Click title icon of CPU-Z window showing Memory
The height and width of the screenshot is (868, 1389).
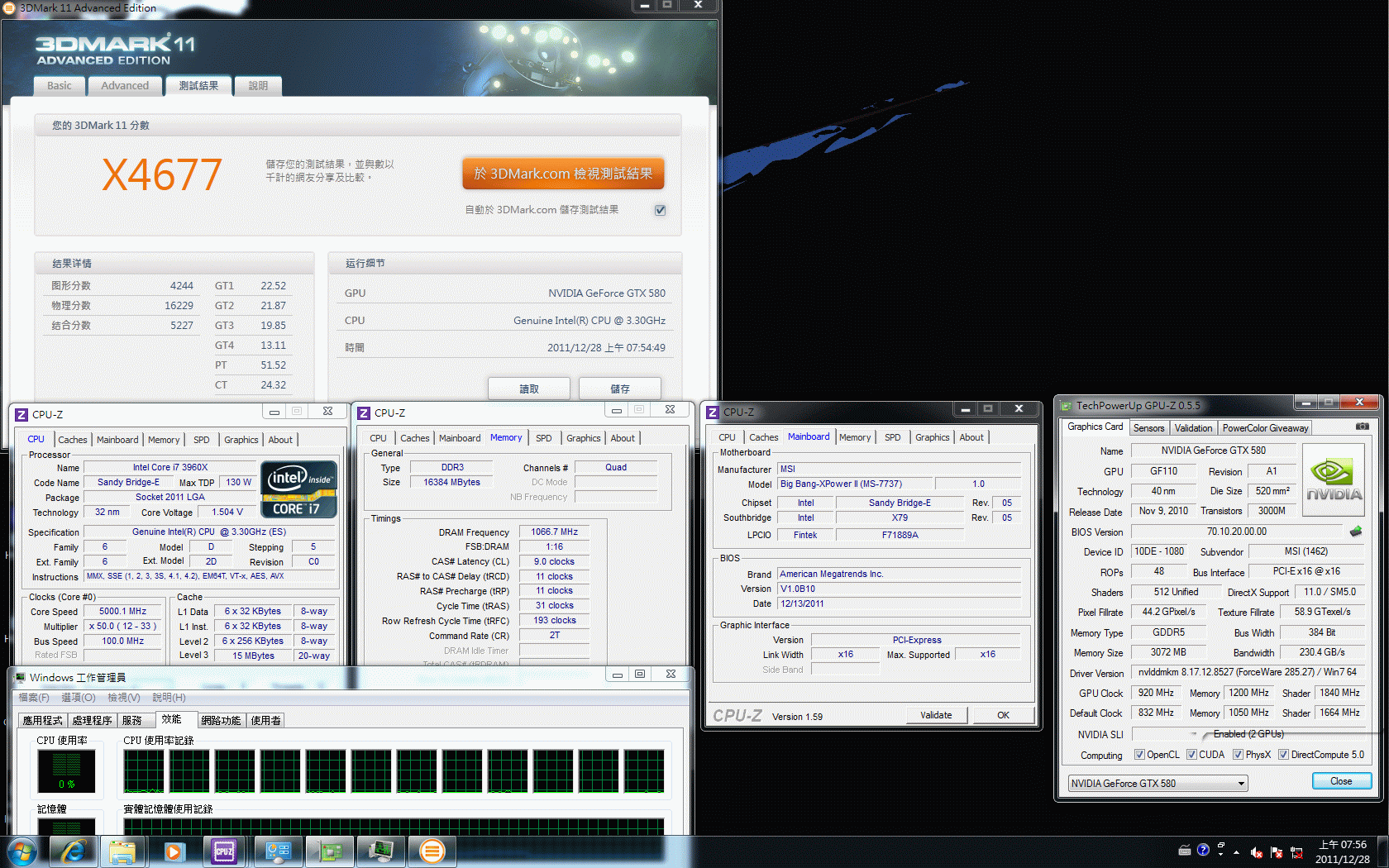pos(364,413)
